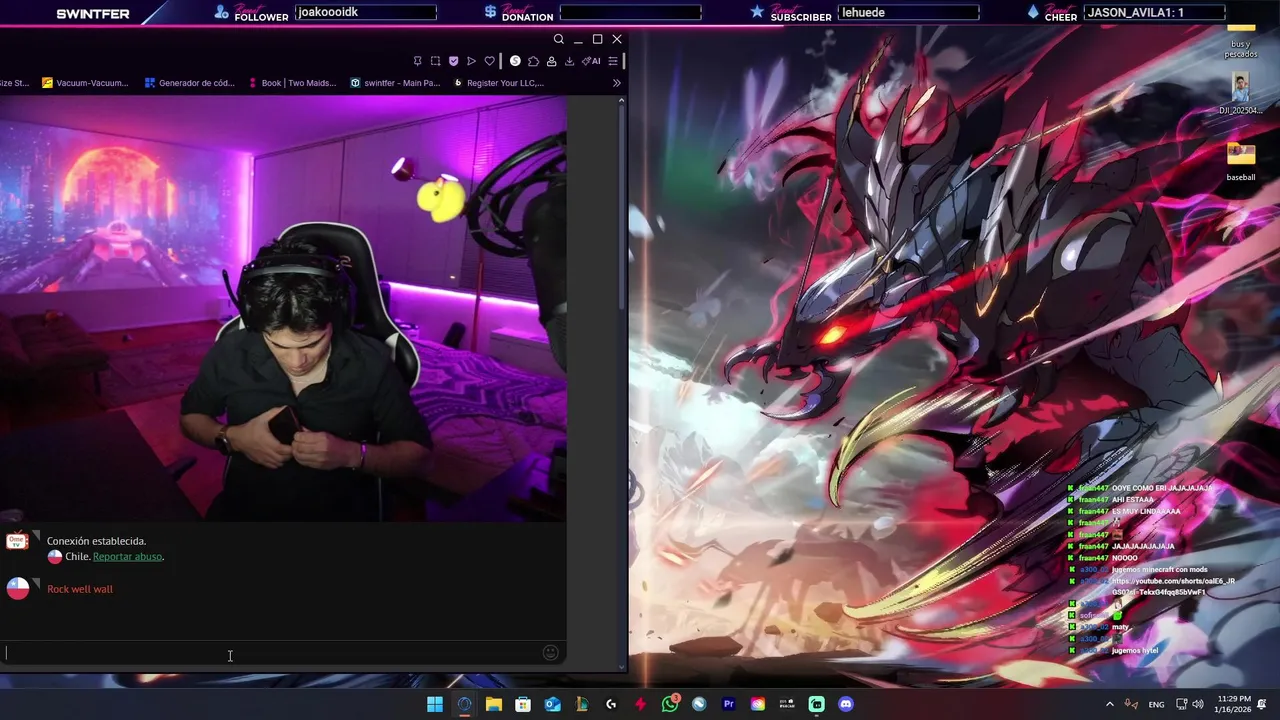This screenshot has width=1280, height=720.
Task: Click the Reportar abuso link
Action: tap(127, 556)
